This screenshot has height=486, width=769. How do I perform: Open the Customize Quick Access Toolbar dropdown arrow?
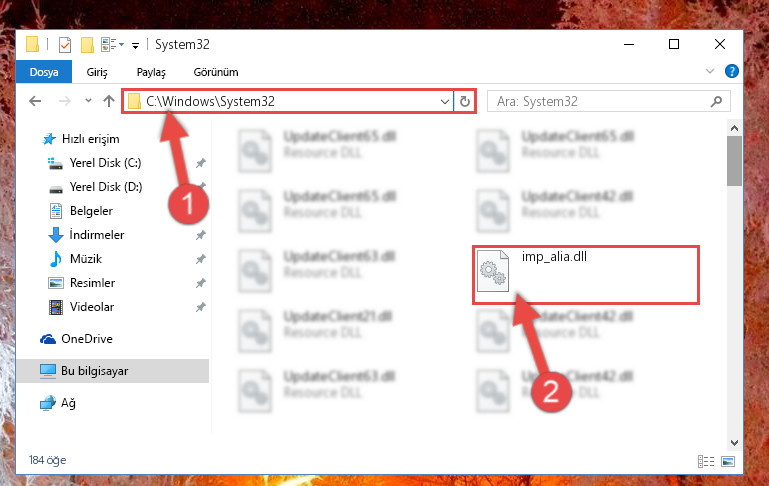[135, 46]
